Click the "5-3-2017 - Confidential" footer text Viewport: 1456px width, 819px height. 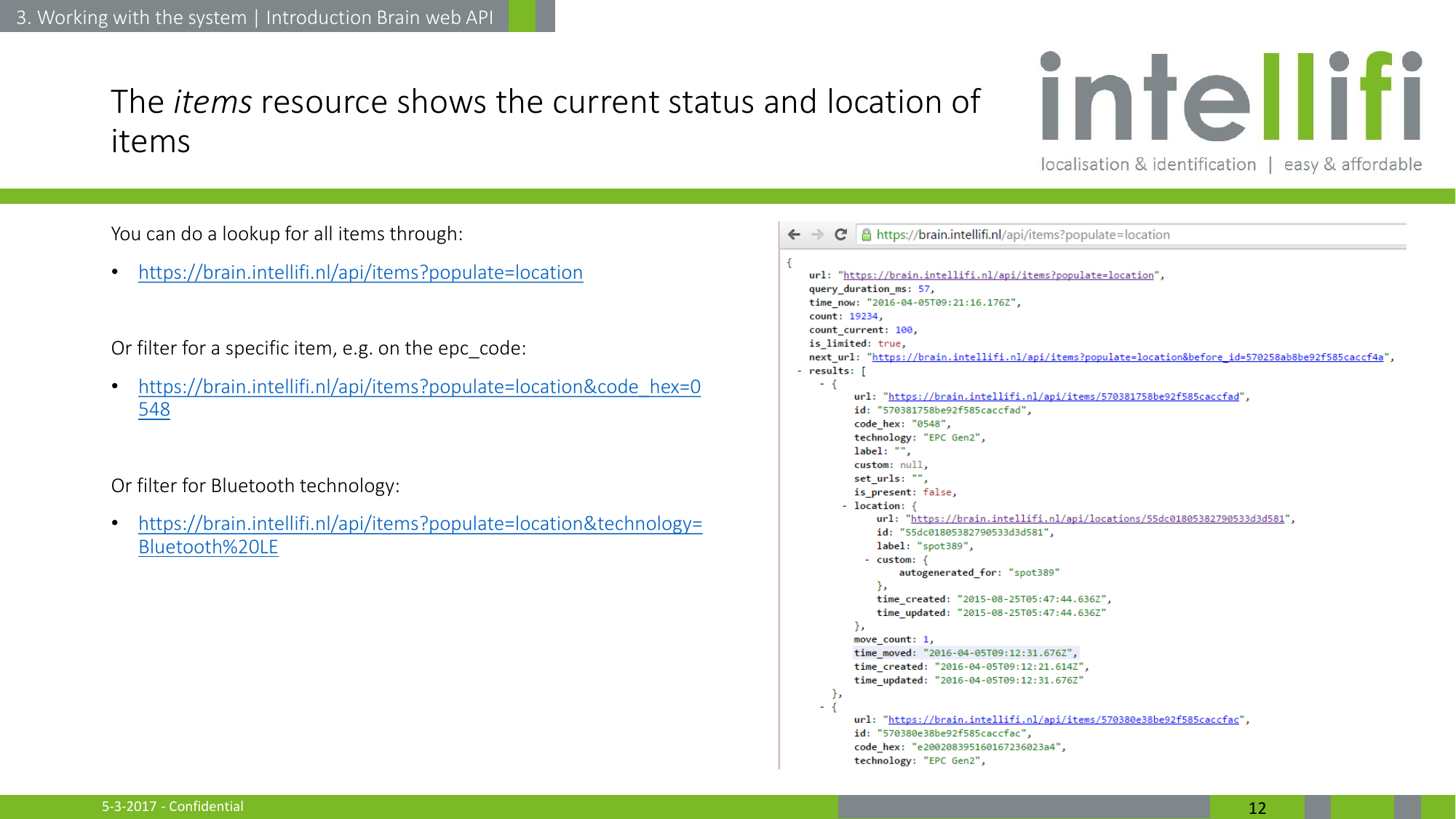pyautogui.click(x=172, y=807)
